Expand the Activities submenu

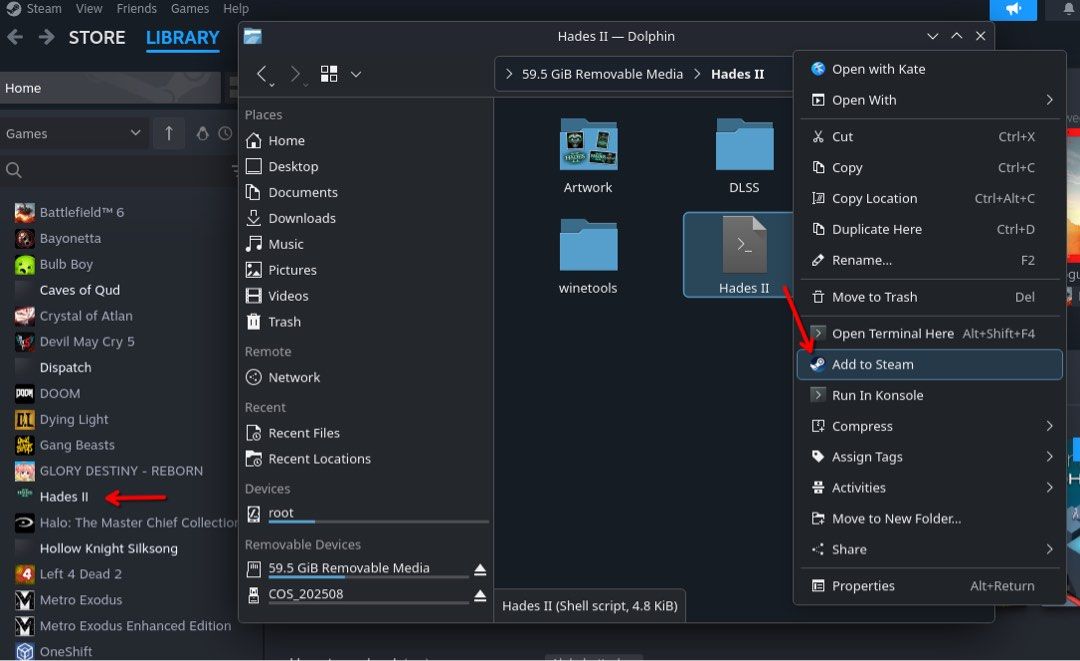[x=929, y=487]
